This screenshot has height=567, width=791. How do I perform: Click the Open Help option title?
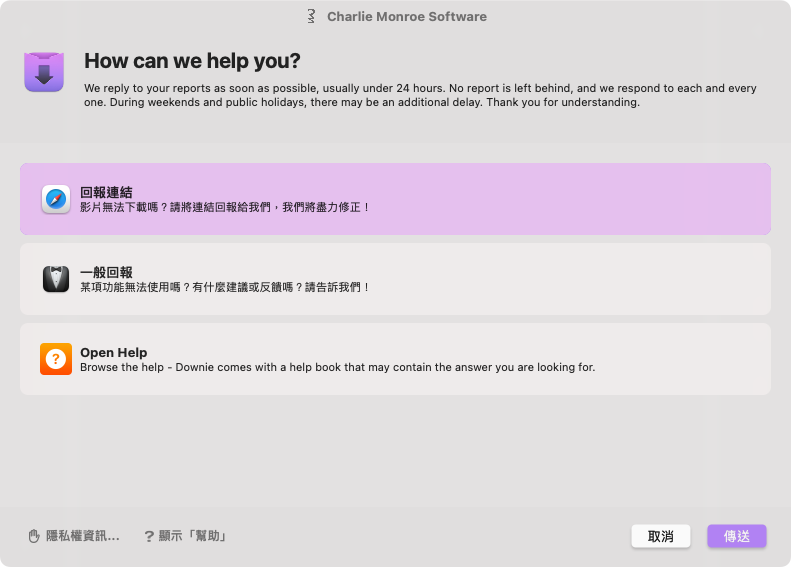click(x=114, y=352)
